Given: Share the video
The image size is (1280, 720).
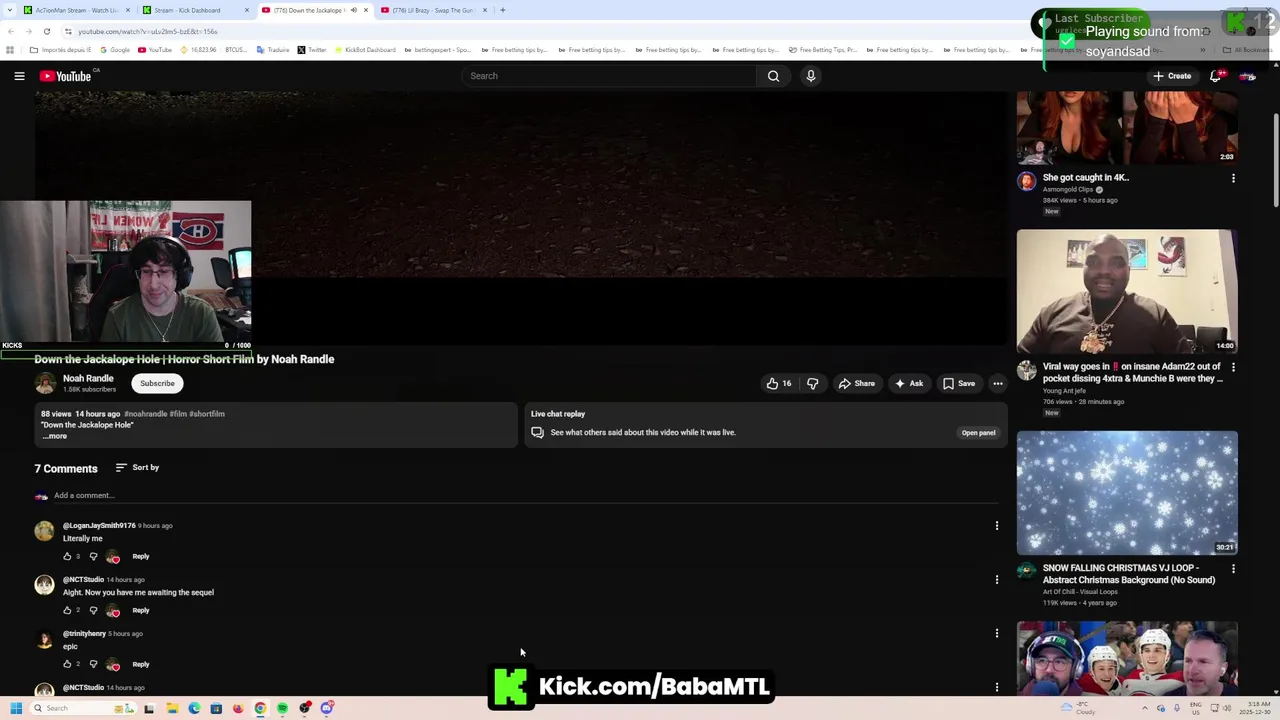Looking at the screenshot, I should pos(857,383).
